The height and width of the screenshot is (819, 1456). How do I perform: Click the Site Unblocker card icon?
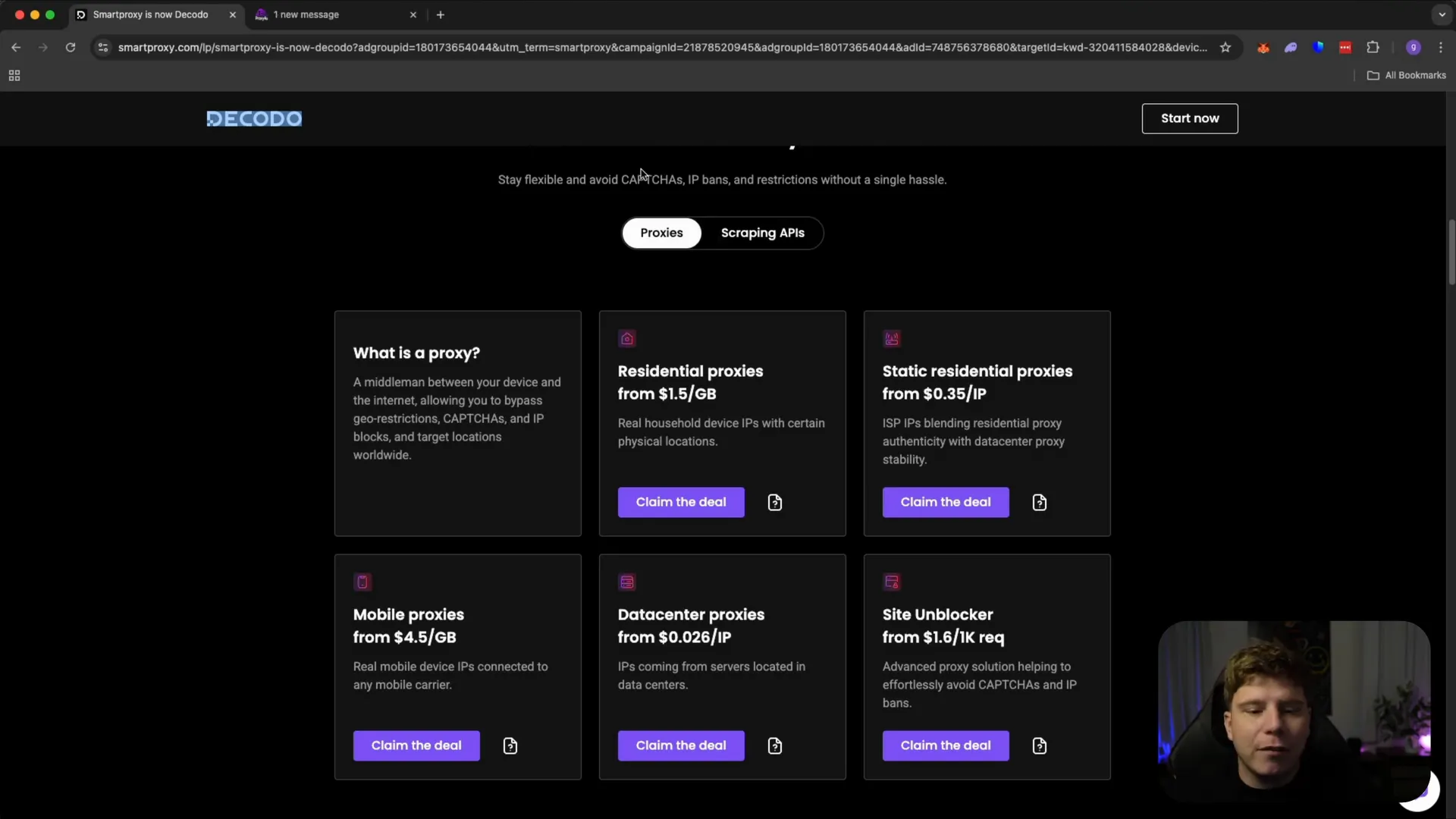coord(891,582)
